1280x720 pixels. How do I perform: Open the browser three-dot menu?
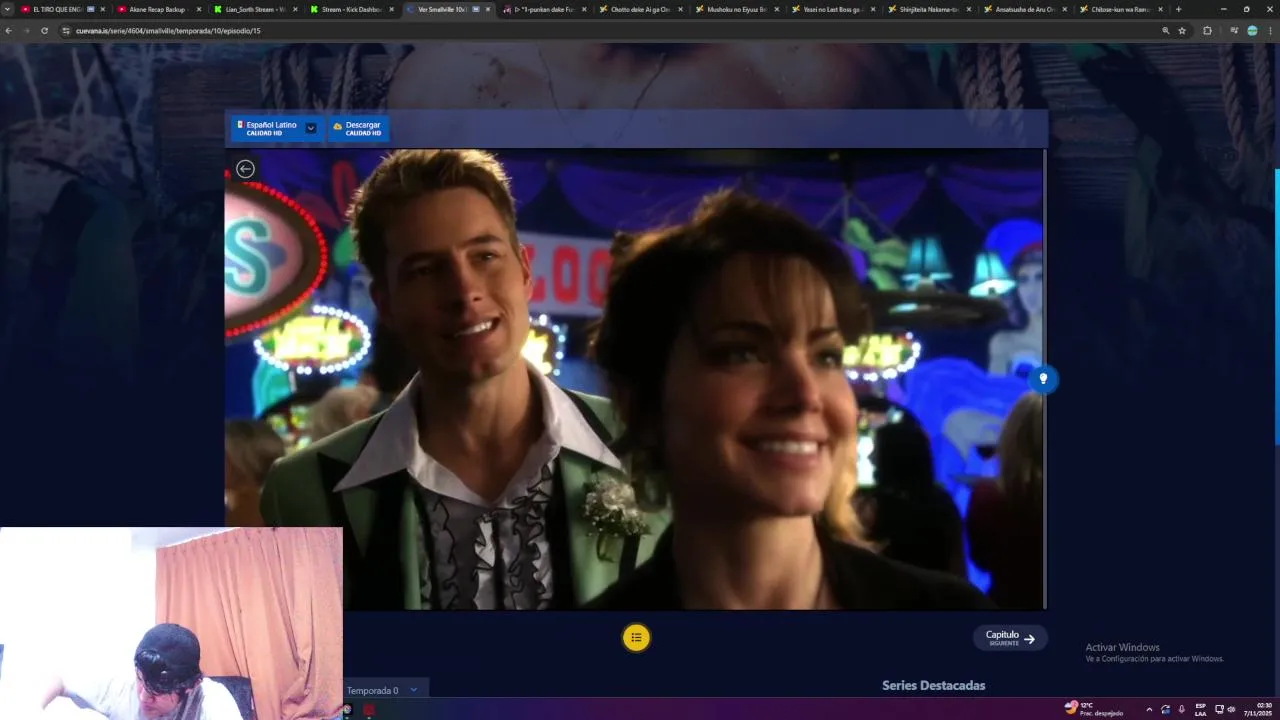(x=1270, y=31)
